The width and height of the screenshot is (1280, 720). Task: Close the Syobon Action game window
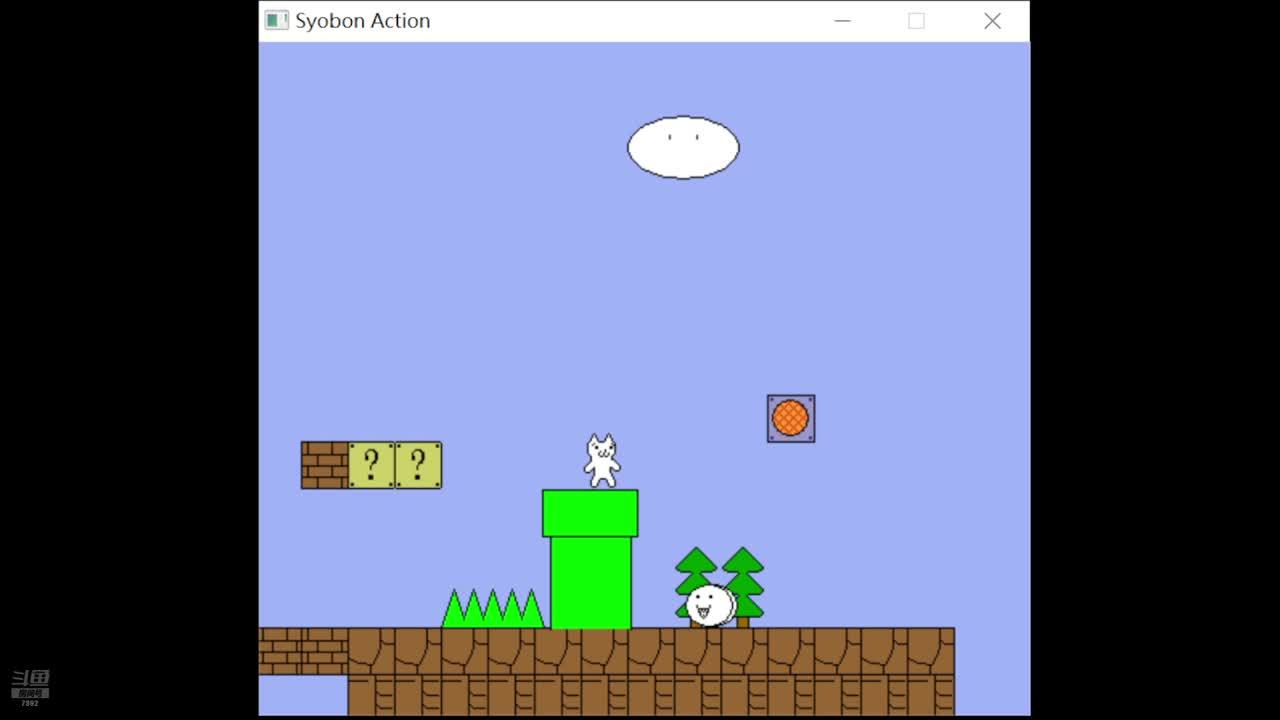click(992, 21)
